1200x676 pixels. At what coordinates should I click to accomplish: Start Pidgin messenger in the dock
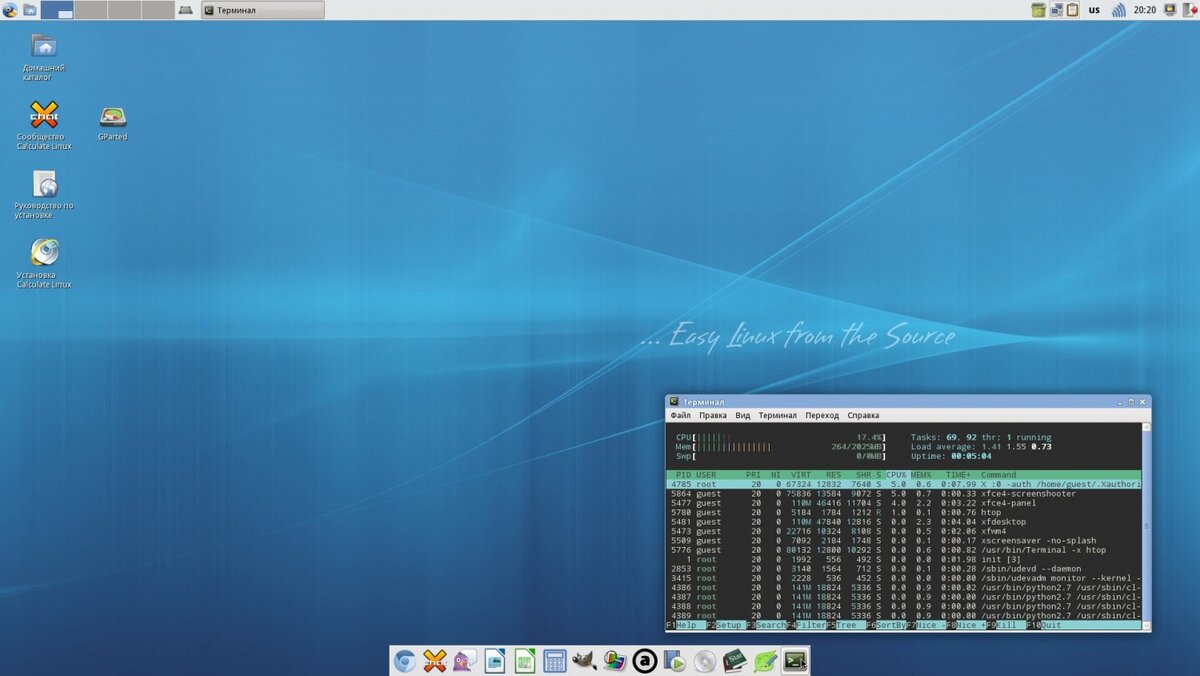pos(464,661)
